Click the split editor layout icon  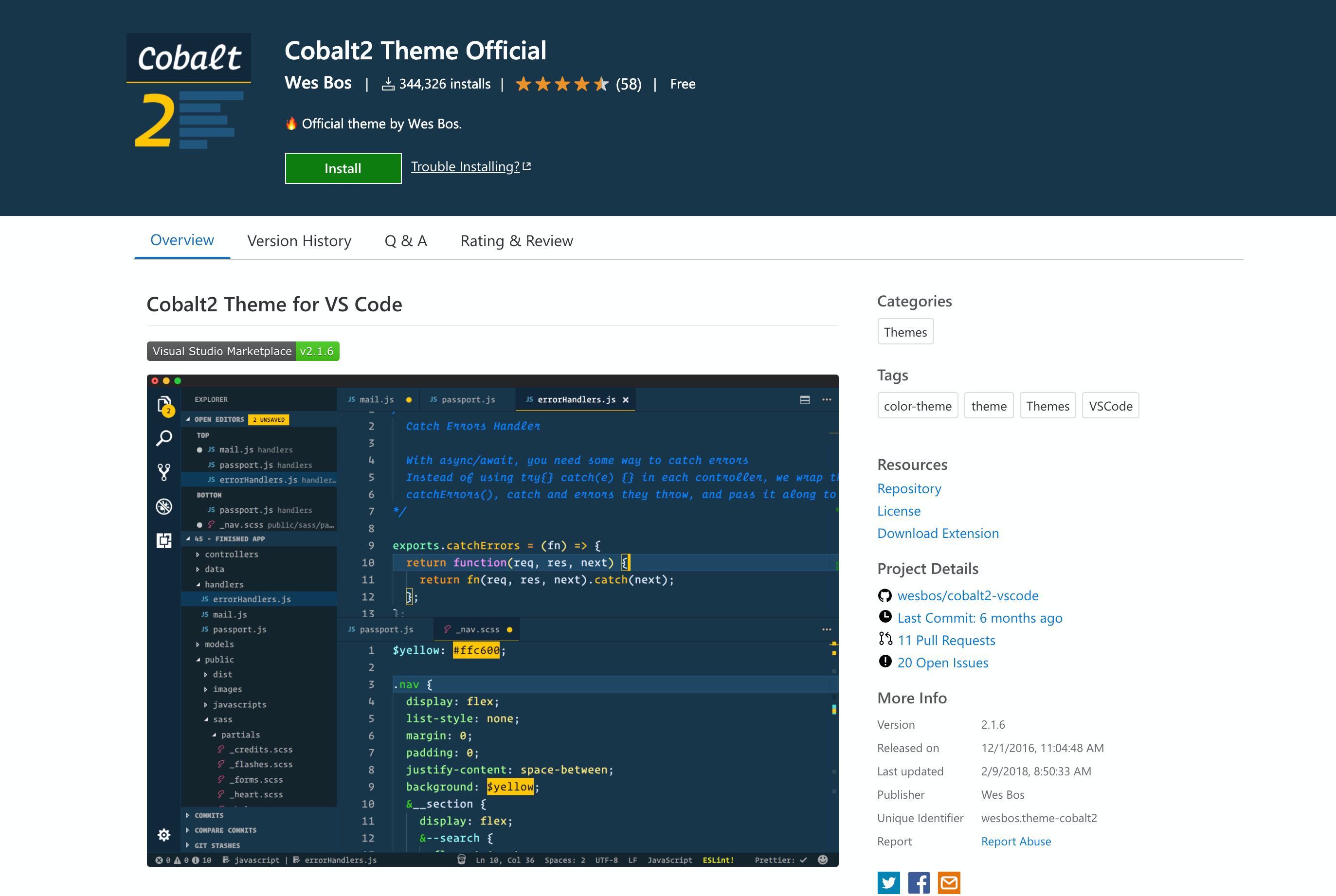point(805,400)
